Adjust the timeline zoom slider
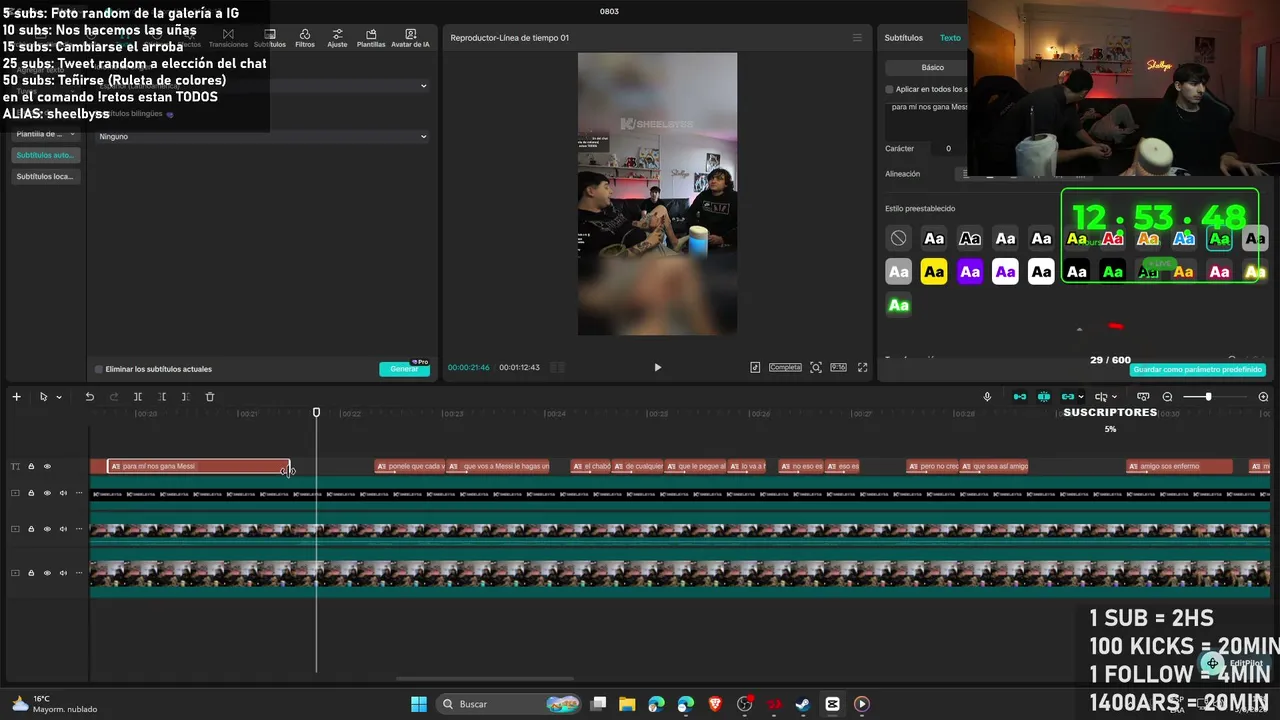This screenshot has width=1280, height=720. pyautogui.click(x=1208, y=397)
